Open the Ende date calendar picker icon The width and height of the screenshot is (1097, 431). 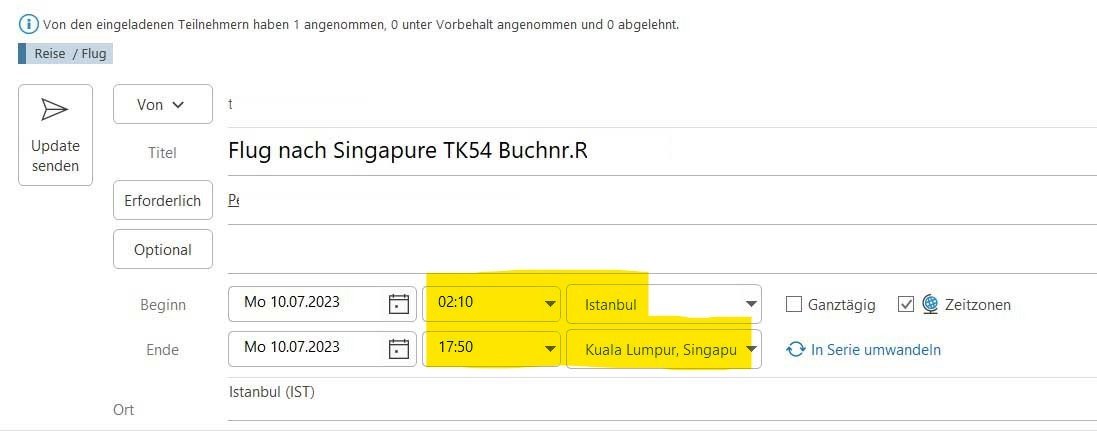[399, 349]
